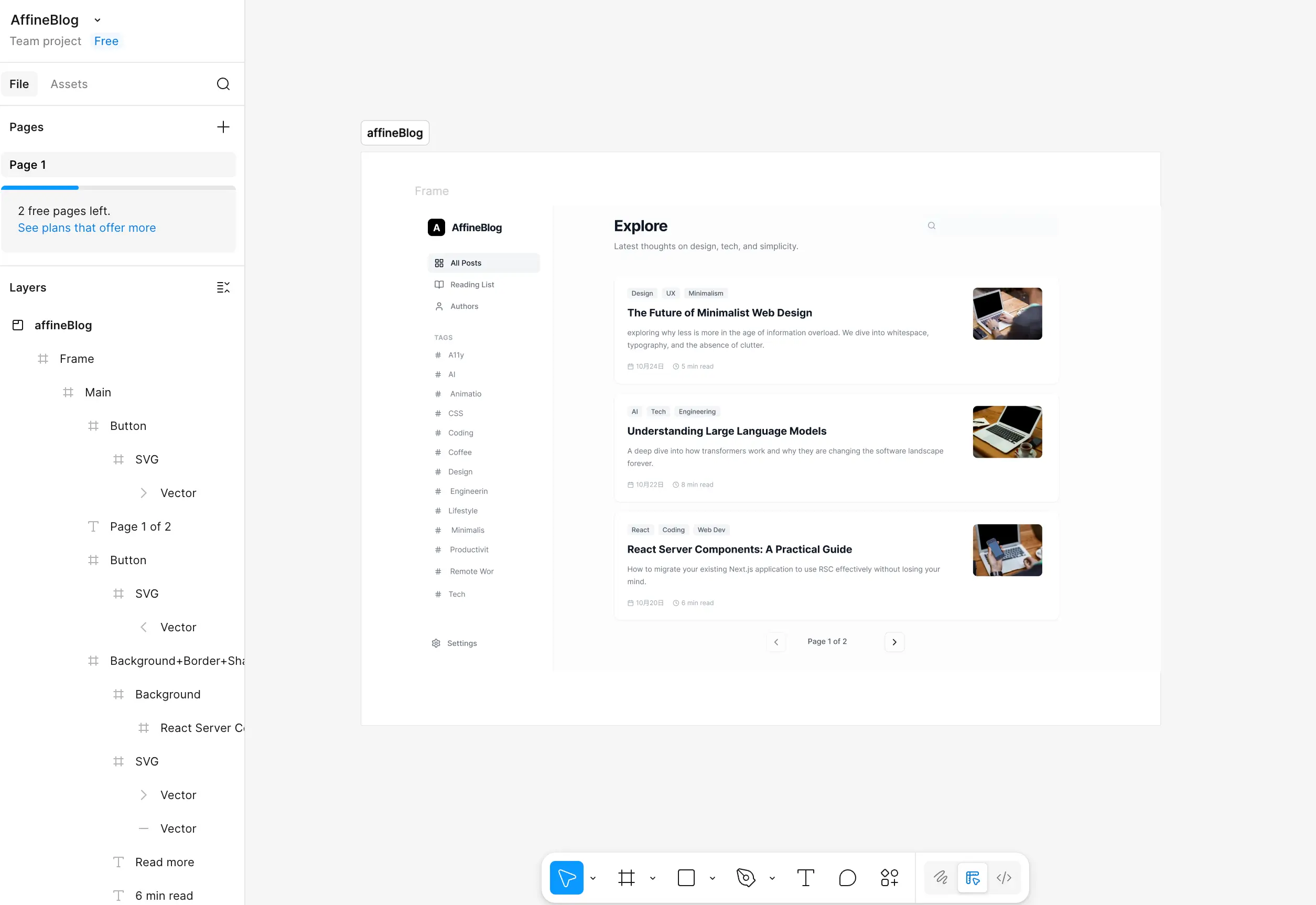Click the free pages usage progress bar

click(118, 187)
